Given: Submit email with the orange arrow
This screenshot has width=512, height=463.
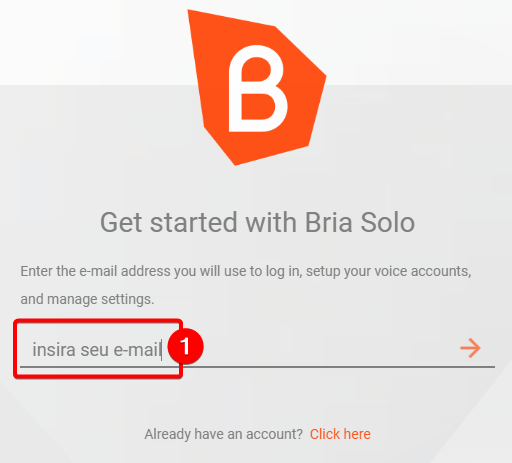Looking at the screenshot, I should (470, 348).
